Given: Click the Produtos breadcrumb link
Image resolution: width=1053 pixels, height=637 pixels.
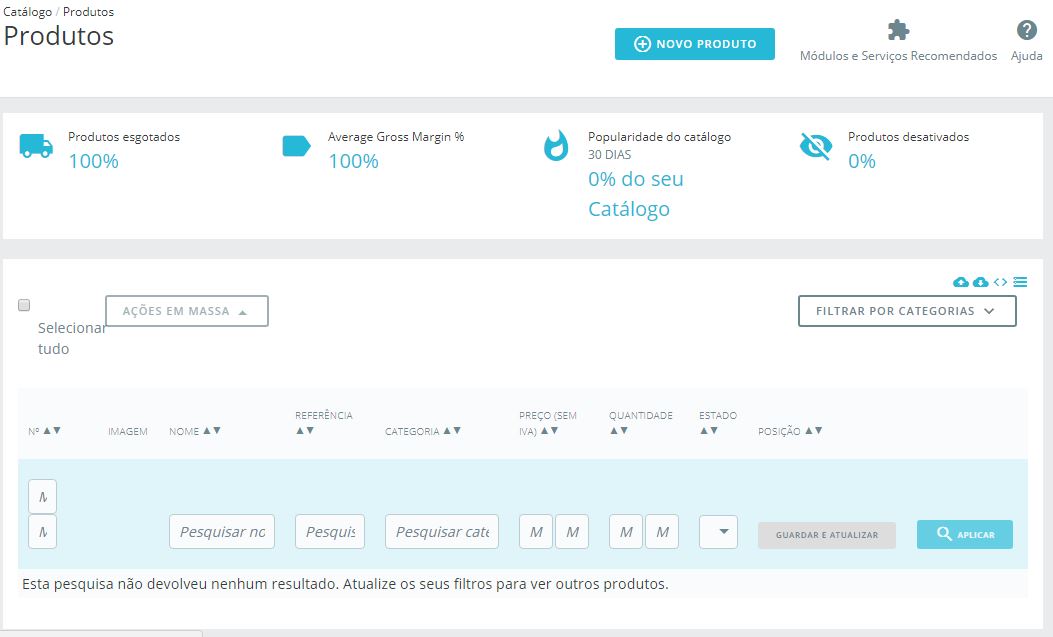Looking at the screenshot, I should 89,12.
